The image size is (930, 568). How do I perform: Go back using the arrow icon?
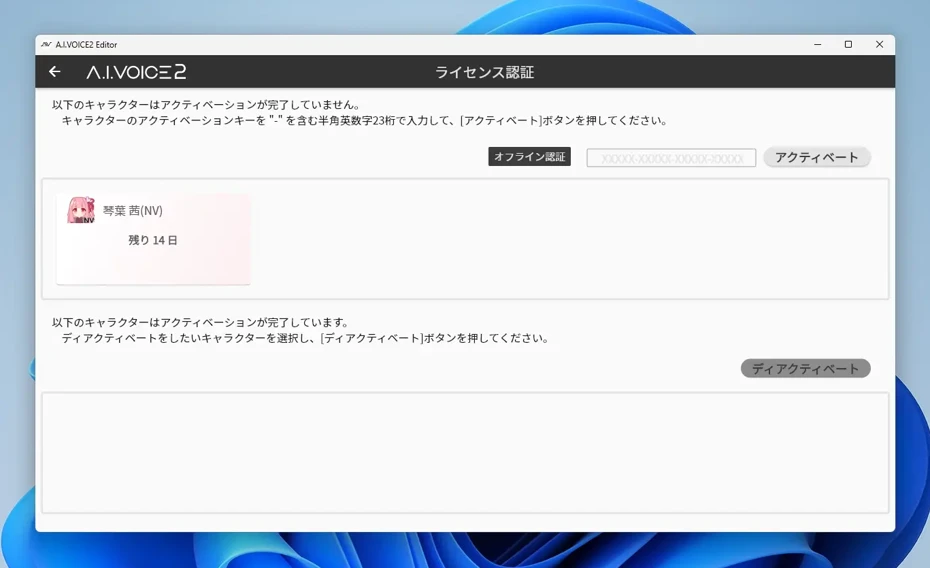tap(55, 72)
